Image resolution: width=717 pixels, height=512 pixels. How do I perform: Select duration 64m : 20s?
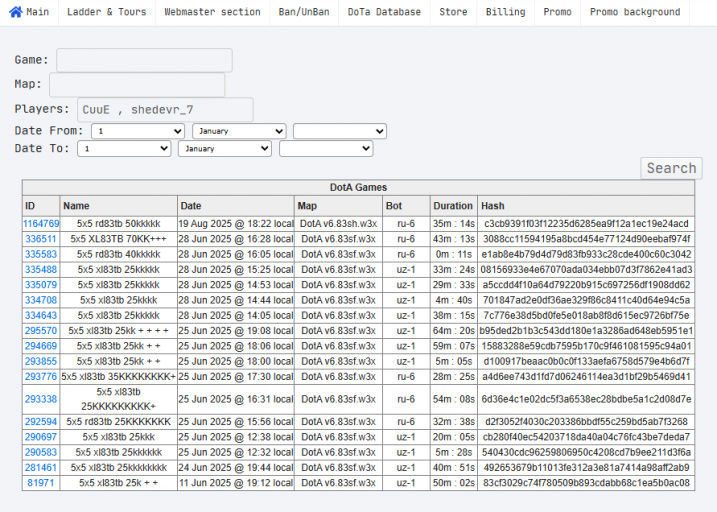454,331
